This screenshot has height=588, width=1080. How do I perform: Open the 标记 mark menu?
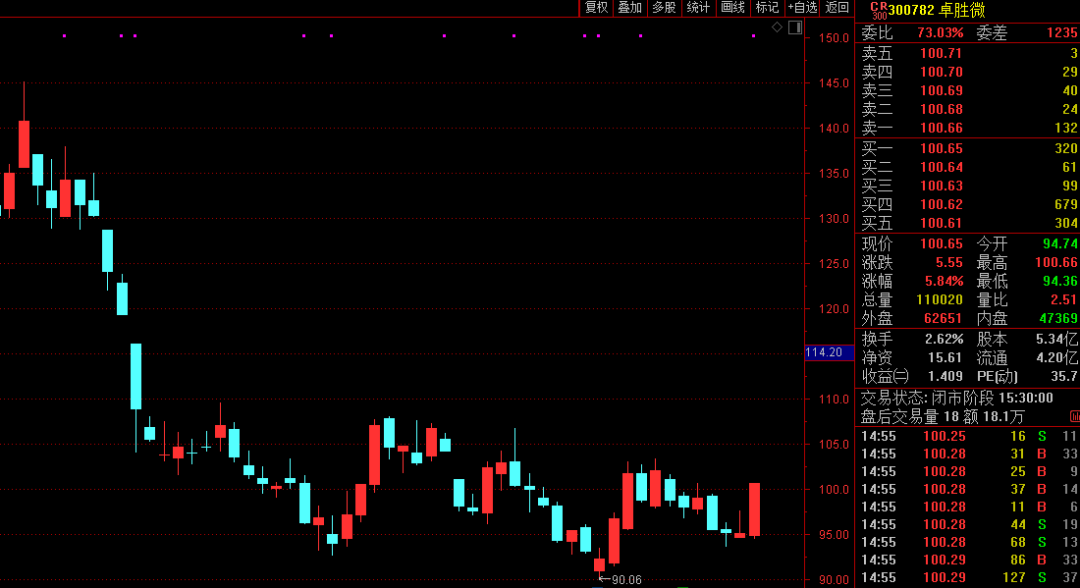point(767,8)
